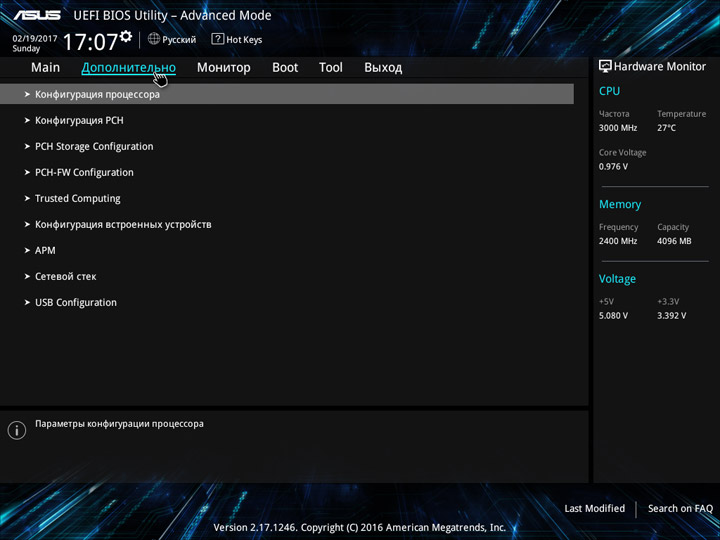
Task: Click CPU temperature value 27°C
Action: coord(666,128)
